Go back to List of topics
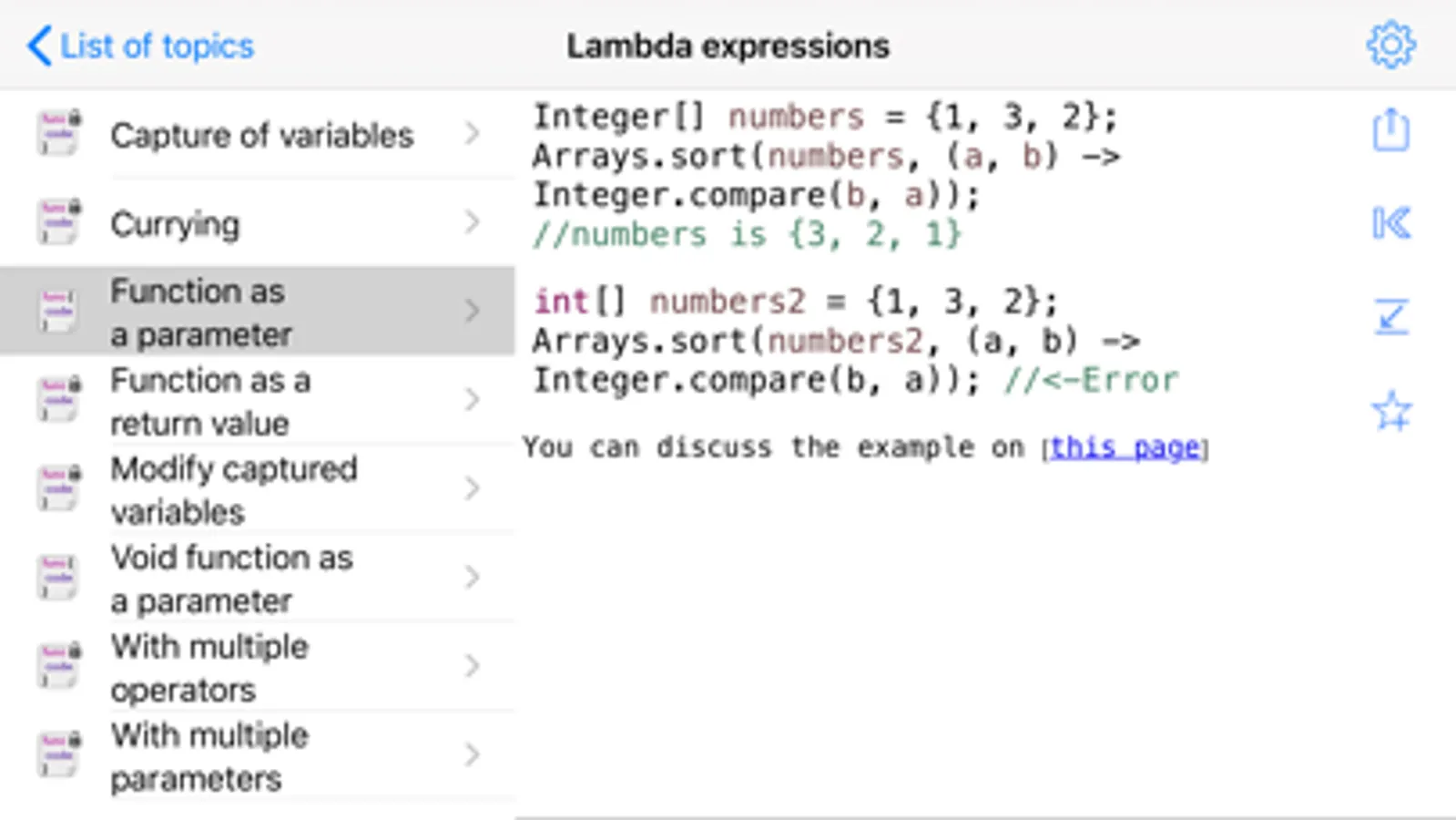Image resolution: width=1456 pixels, height=820 pixels. click(141, 46)
